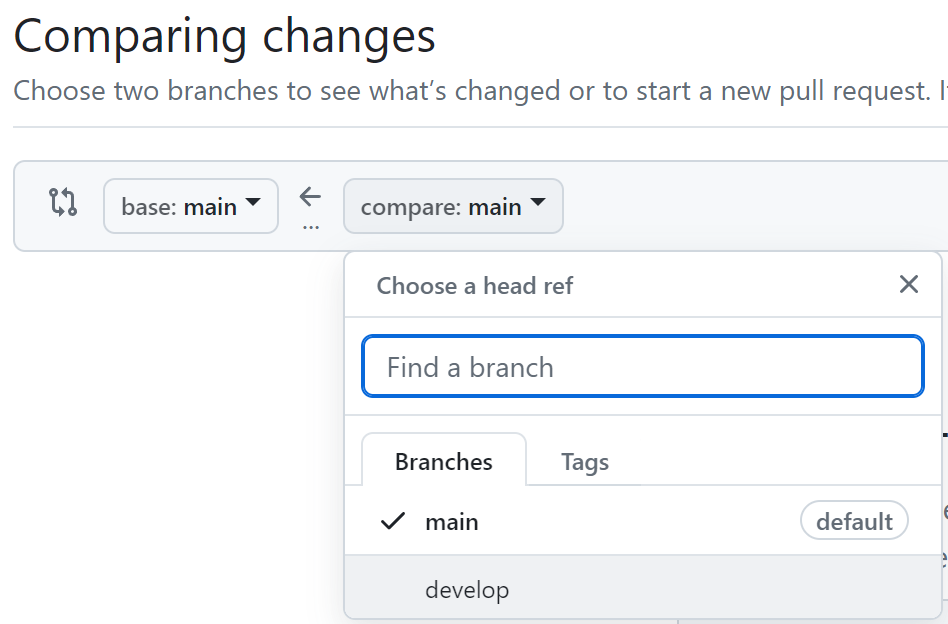This screenshot has width=948, height=624.
Task: Click the Comparing changes heading
Action: click(224, 36)
